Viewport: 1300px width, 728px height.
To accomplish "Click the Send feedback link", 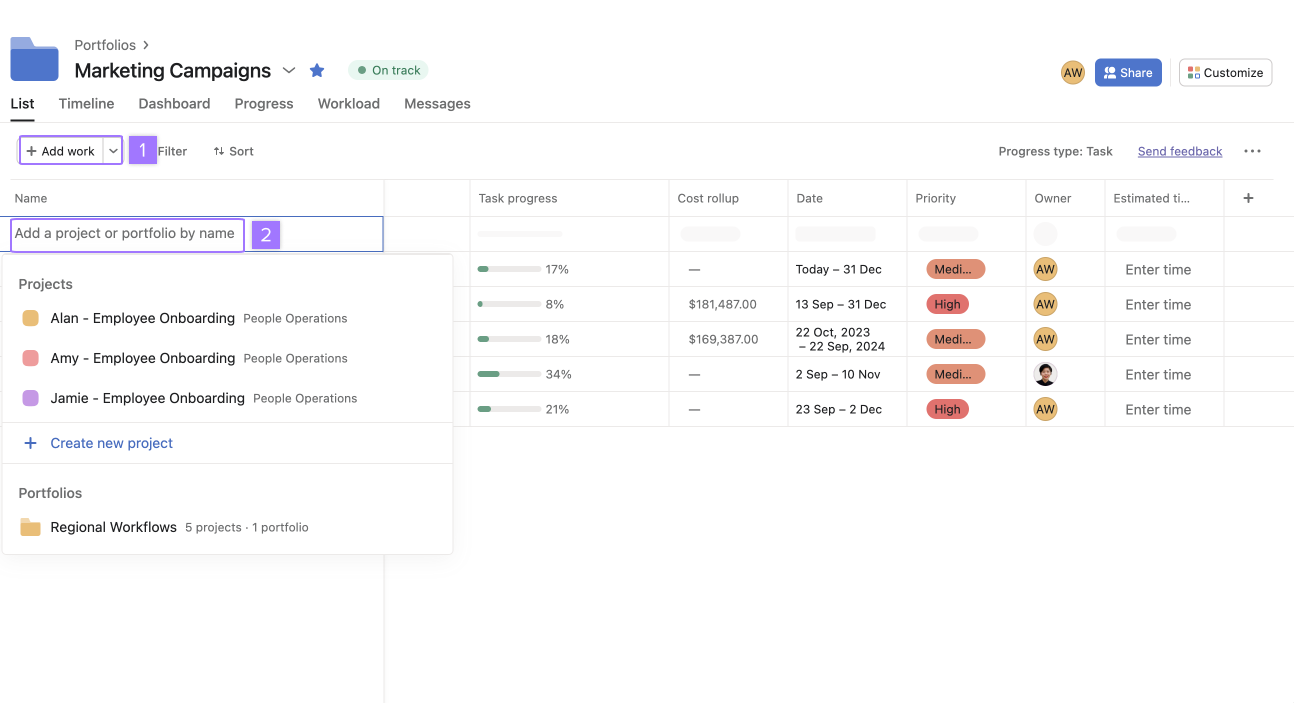I will (1179, 152).
